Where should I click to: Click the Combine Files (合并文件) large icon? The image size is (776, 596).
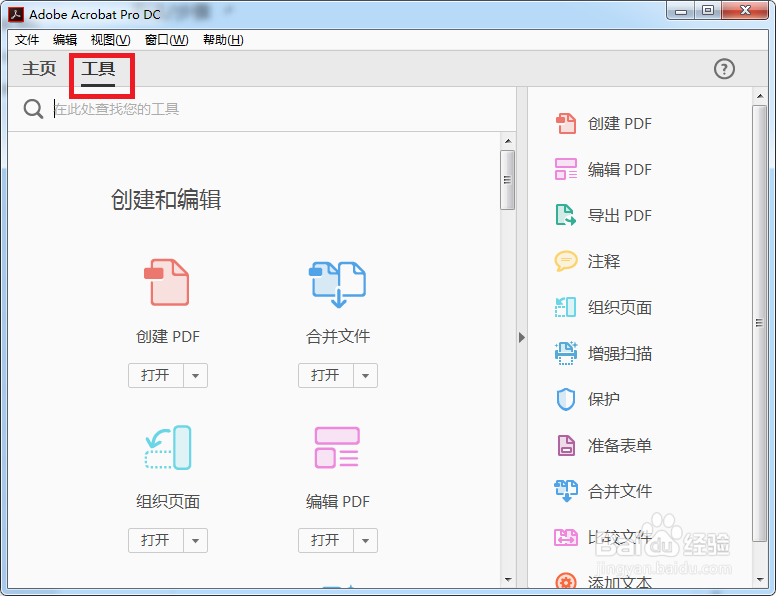(338, 285)
